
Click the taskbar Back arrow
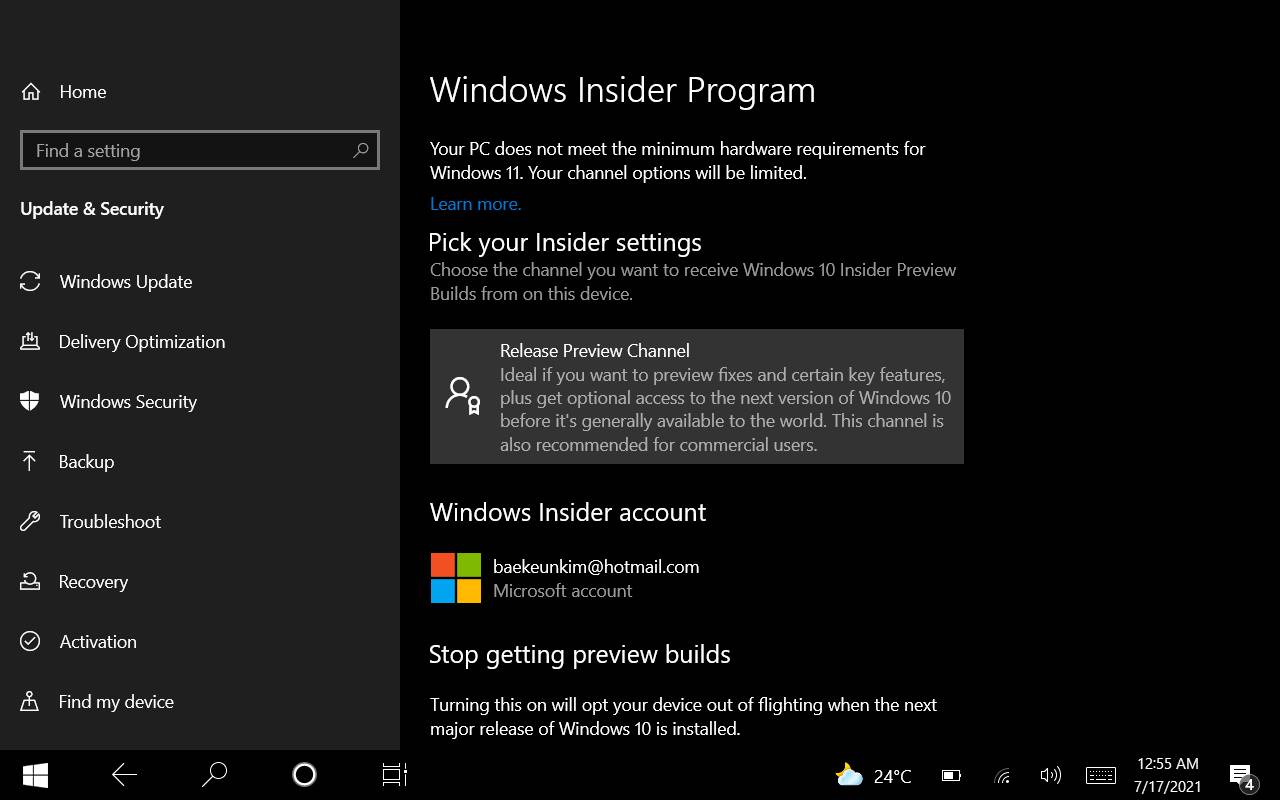[x=125, y=775]
